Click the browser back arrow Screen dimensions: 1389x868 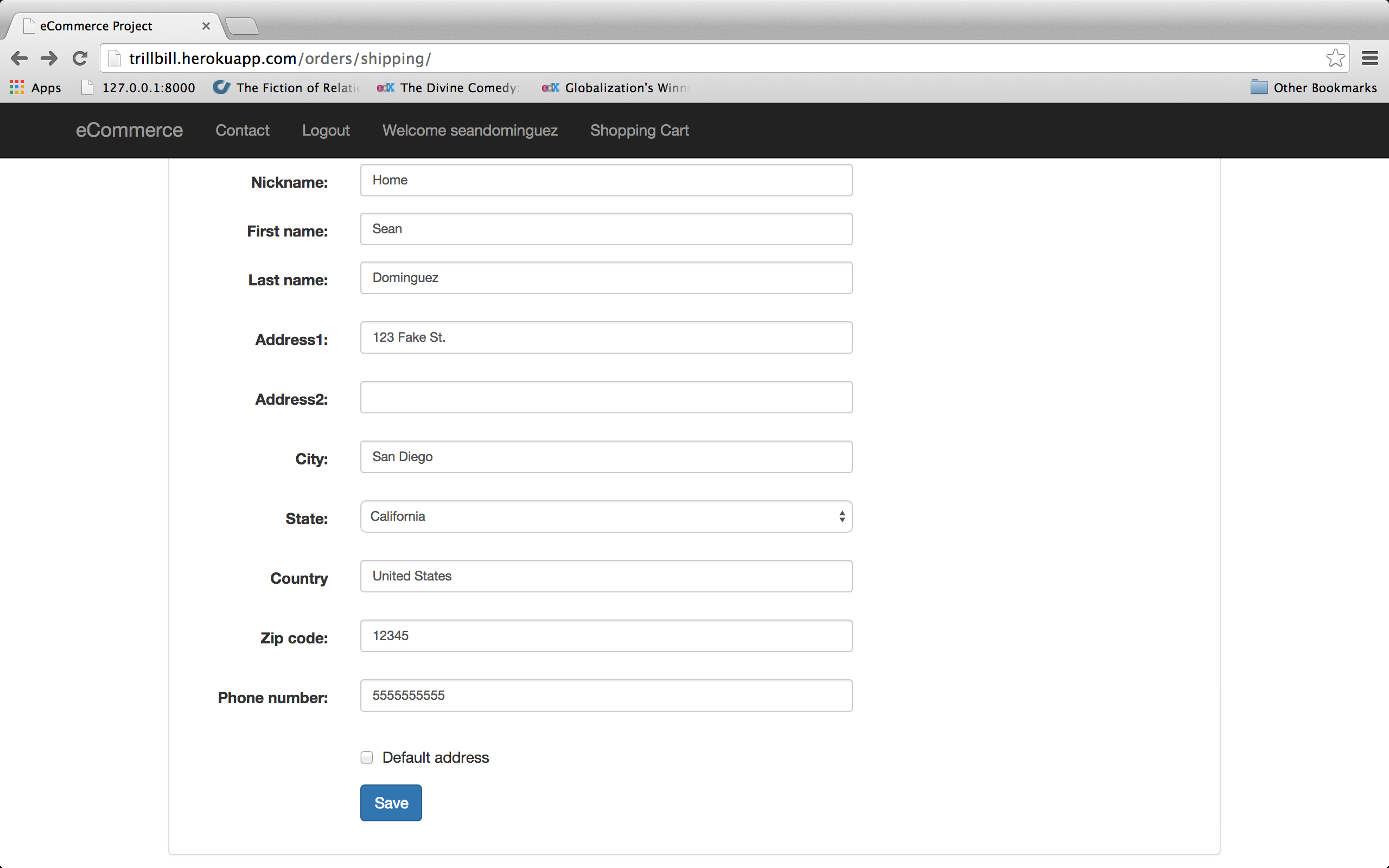19,58
